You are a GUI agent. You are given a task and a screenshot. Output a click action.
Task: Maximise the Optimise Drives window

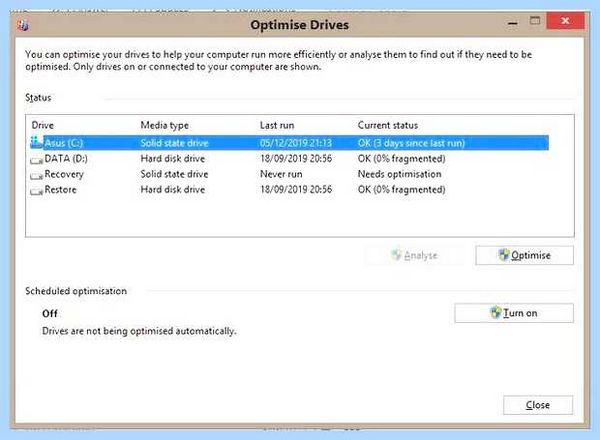point(535,21)
